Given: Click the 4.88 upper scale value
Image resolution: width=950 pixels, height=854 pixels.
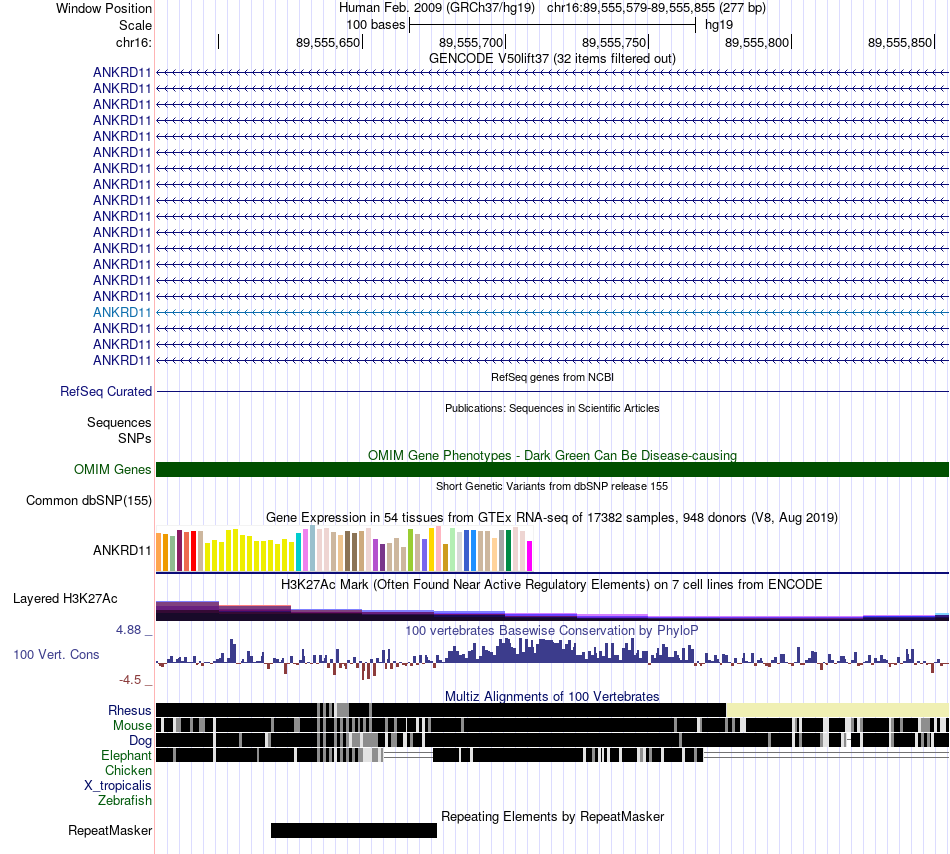Looking at the screenshot, I should (x=128, y=631).
